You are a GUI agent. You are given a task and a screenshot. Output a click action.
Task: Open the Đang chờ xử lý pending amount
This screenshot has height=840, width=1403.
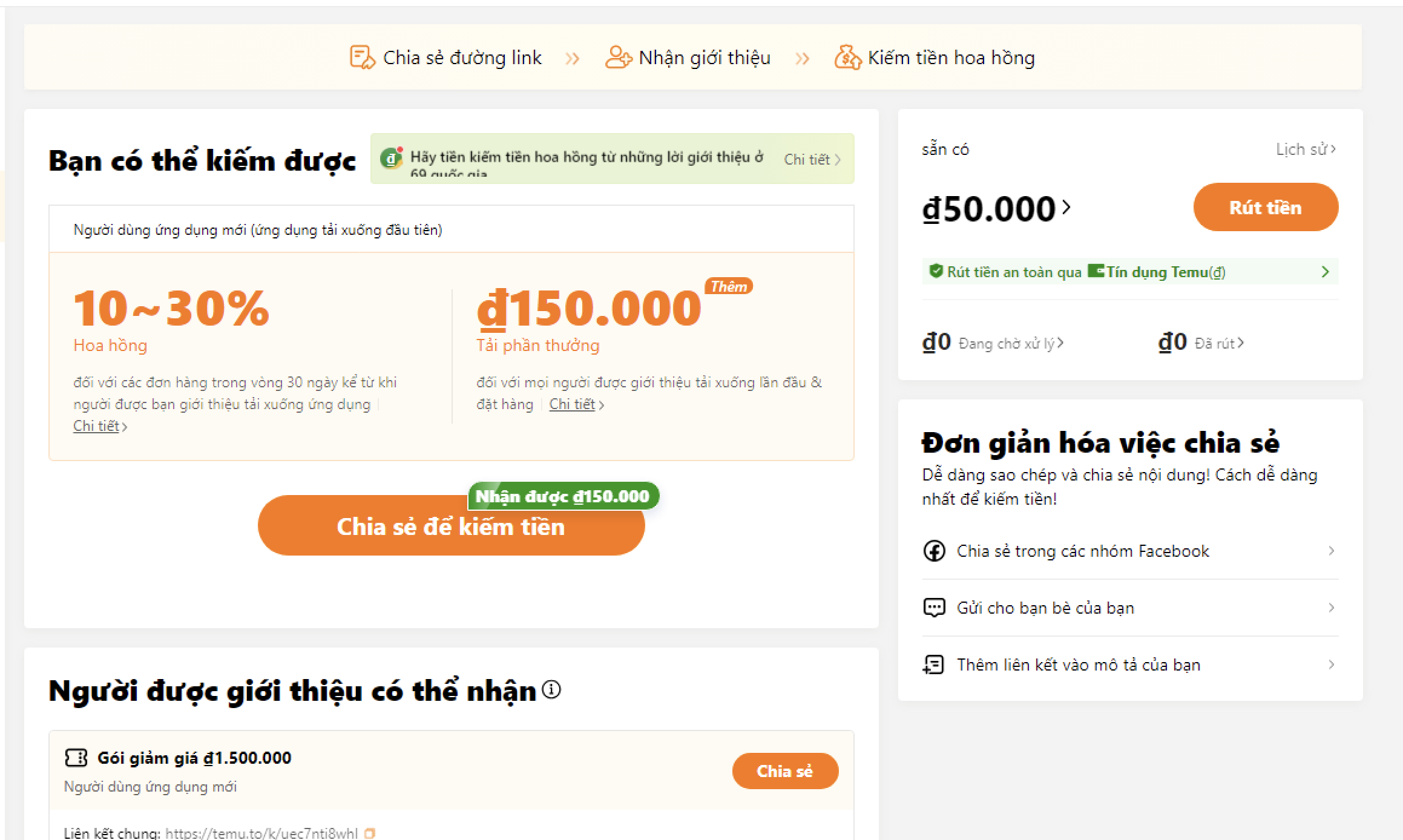click(x=1010, y=343)
